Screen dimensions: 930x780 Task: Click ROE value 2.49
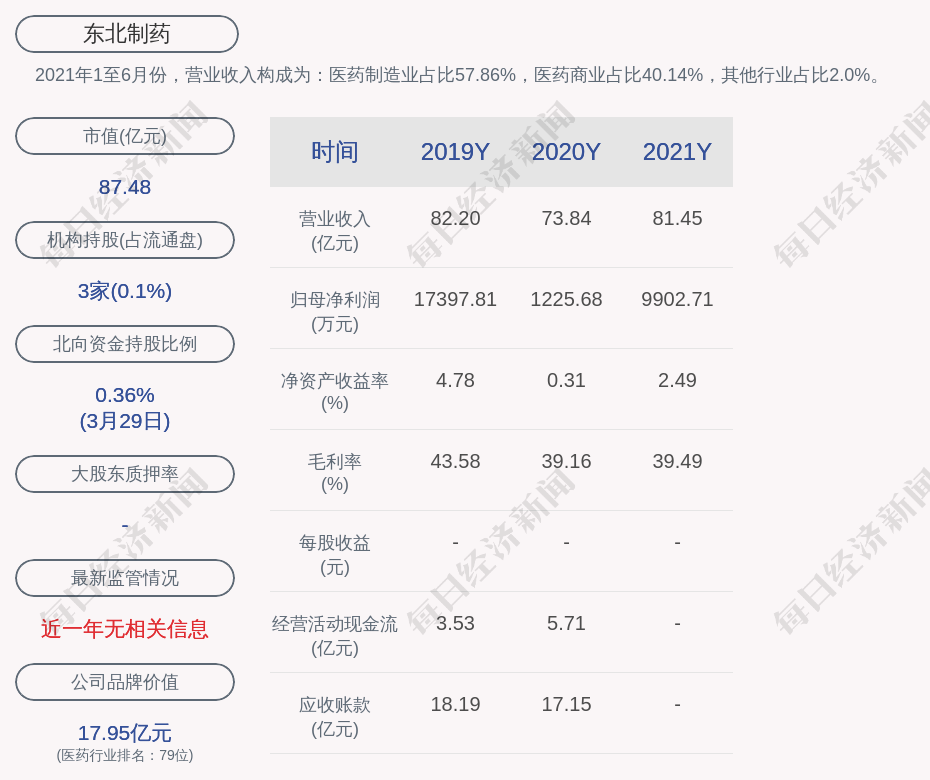677,381
